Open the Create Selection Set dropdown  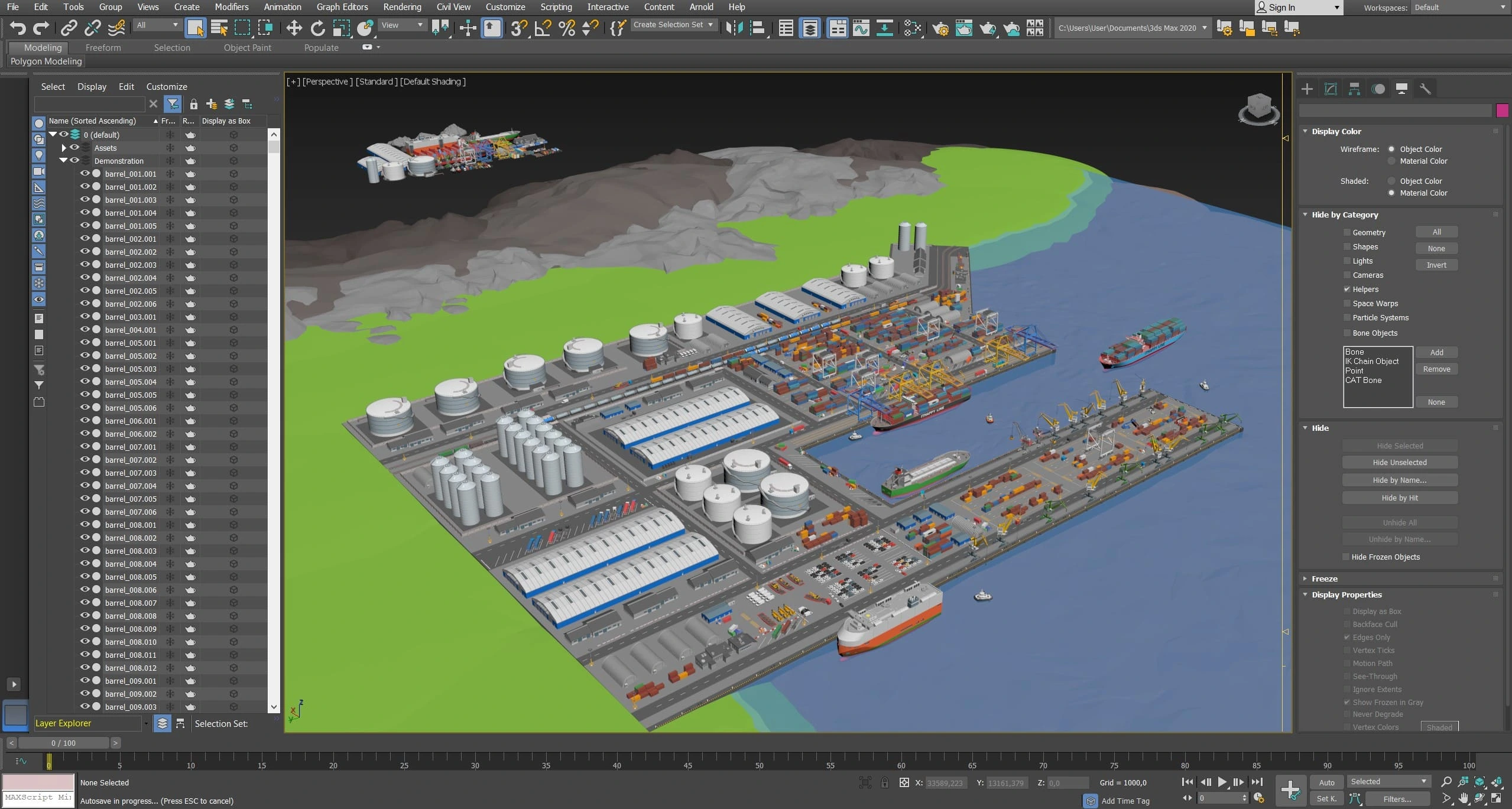(x=673, y=25)
